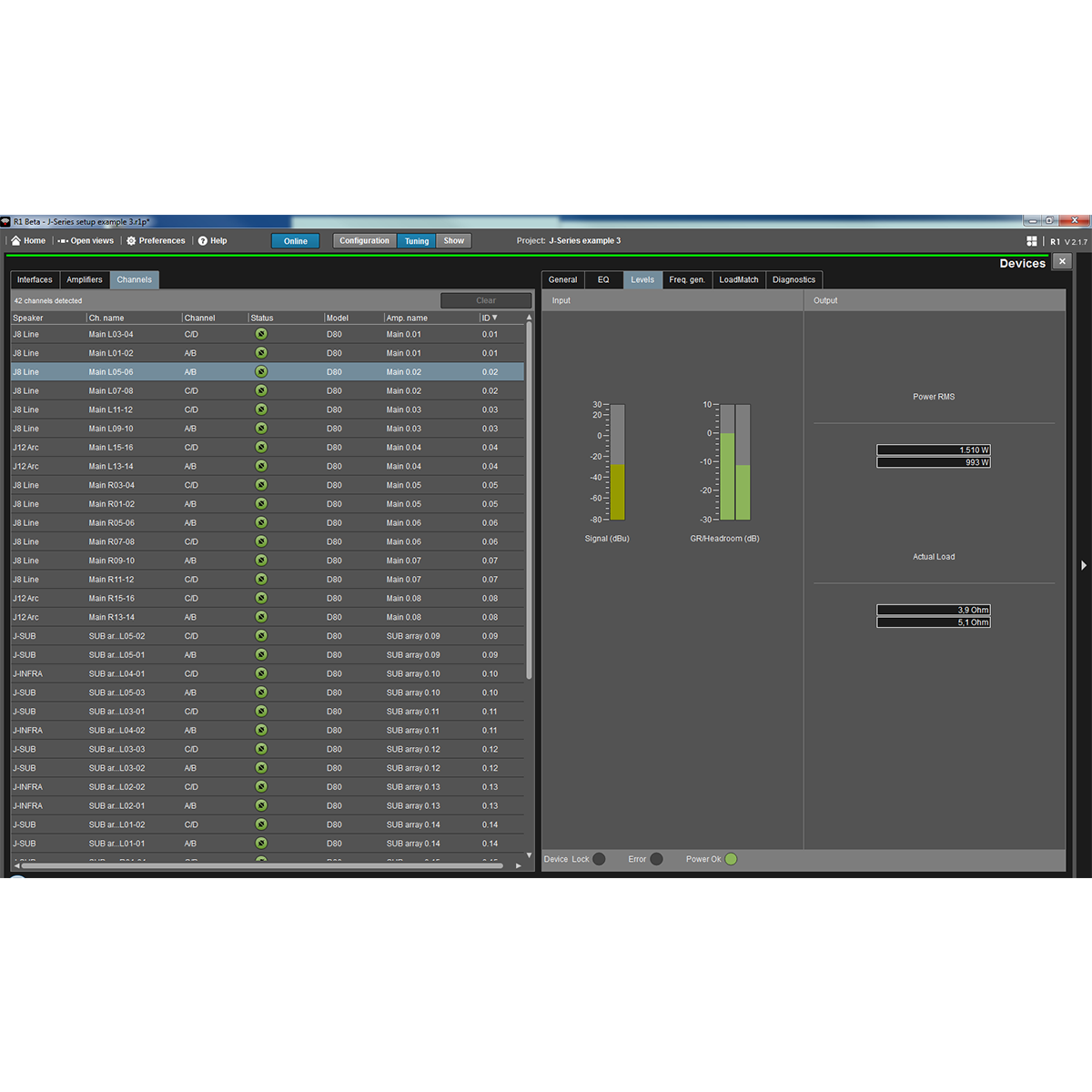Screen dimensions: 1092x1092
Task: Click the workspace grid icon beside R1 version
Action: (x=1032, y=240)
